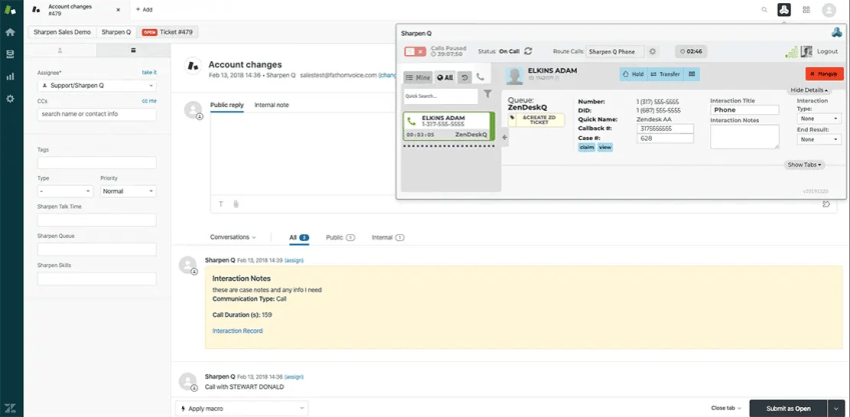Click the Sharpen logo in the panel header
The width and height of the screenshot is (850, 417).
pyautogui.click(x=836, y=33)
